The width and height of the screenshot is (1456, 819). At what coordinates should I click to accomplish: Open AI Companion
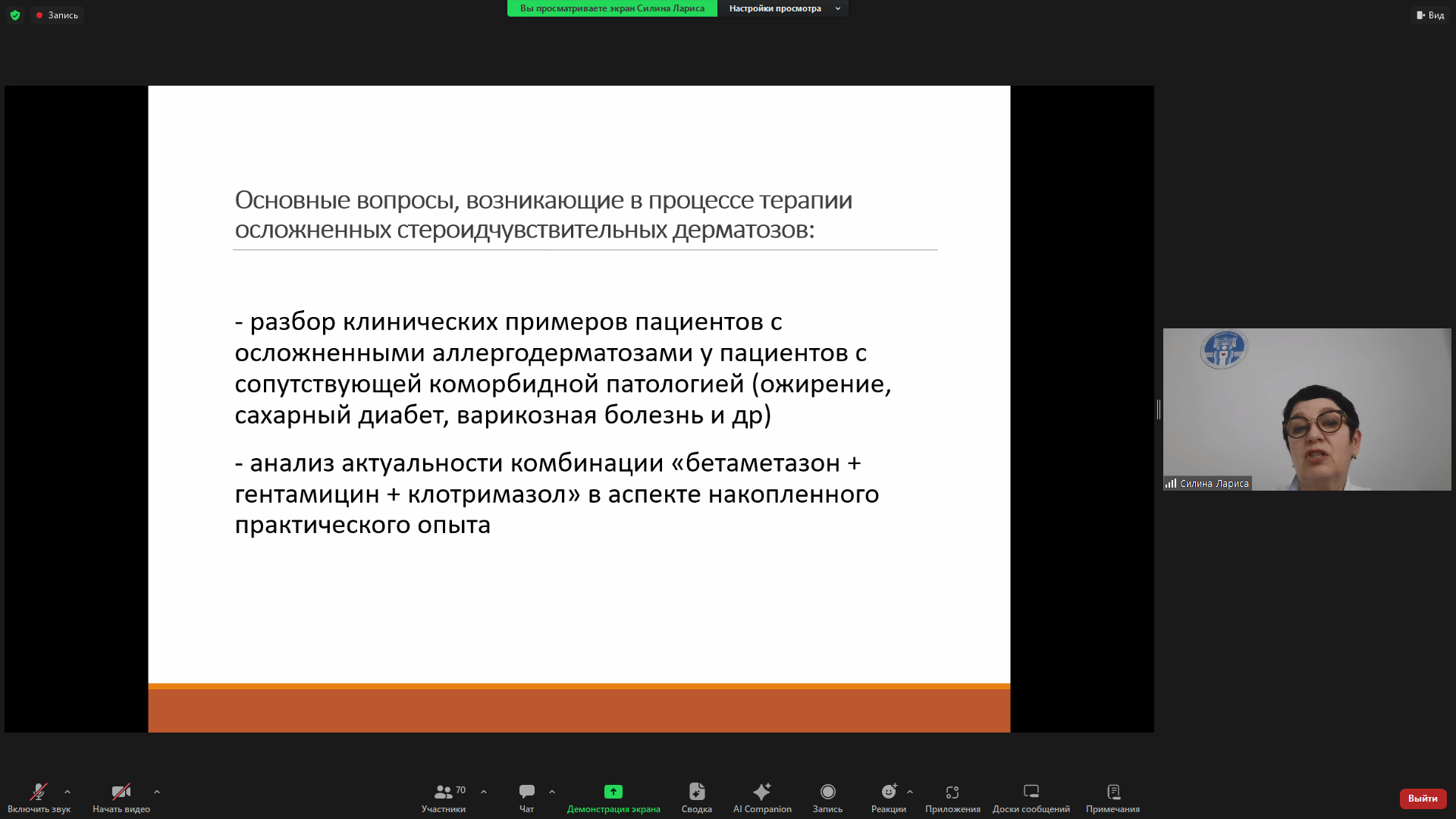761,792
